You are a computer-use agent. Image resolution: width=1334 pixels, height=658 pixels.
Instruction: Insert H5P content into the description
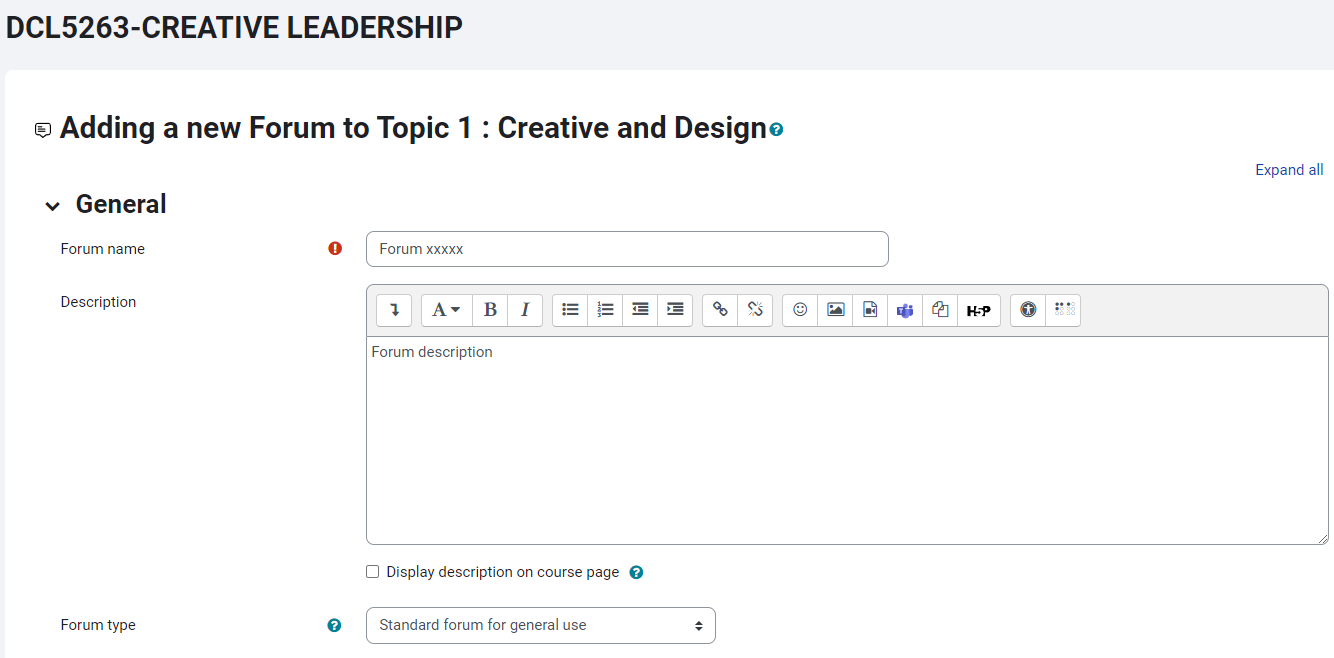[x=978, y=310]
